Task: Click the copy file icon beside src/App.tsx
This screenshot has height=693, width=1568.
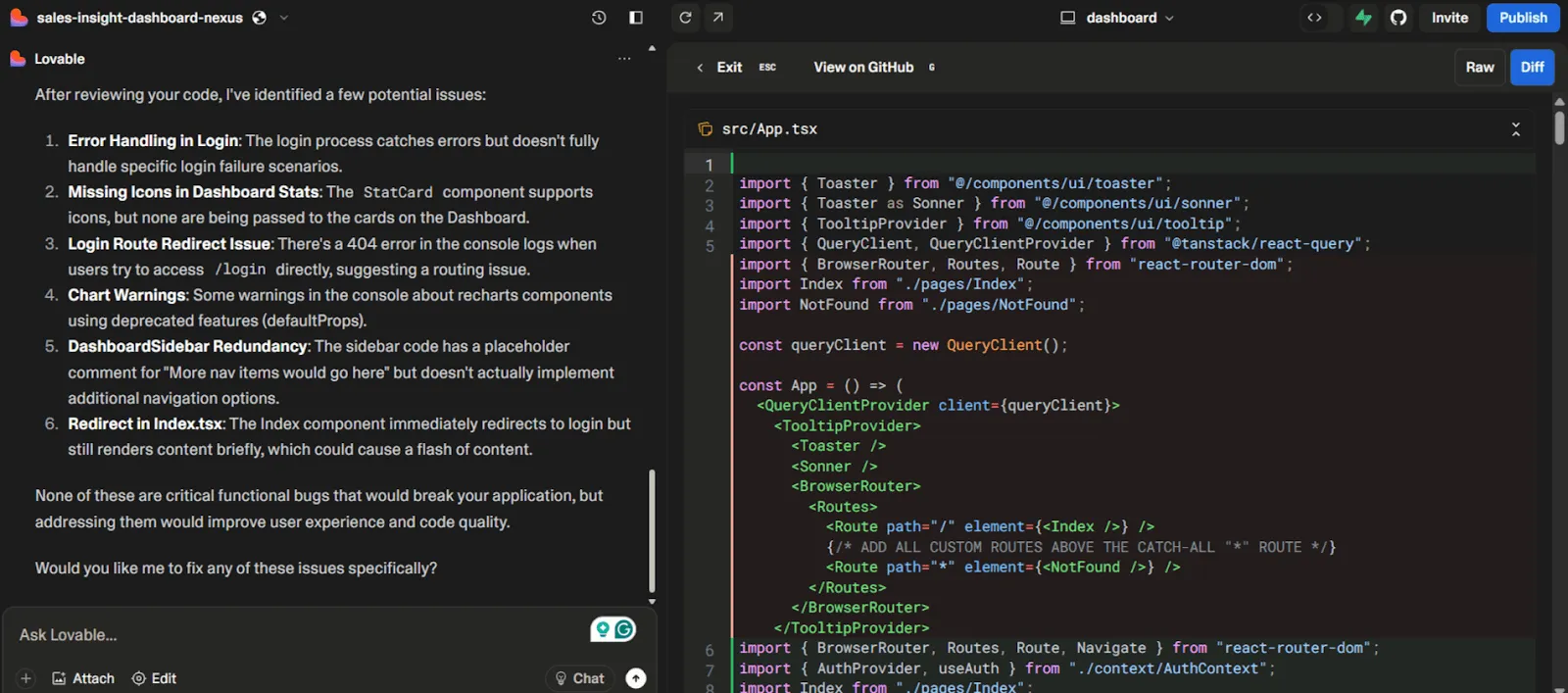Action: coord(705,129)
